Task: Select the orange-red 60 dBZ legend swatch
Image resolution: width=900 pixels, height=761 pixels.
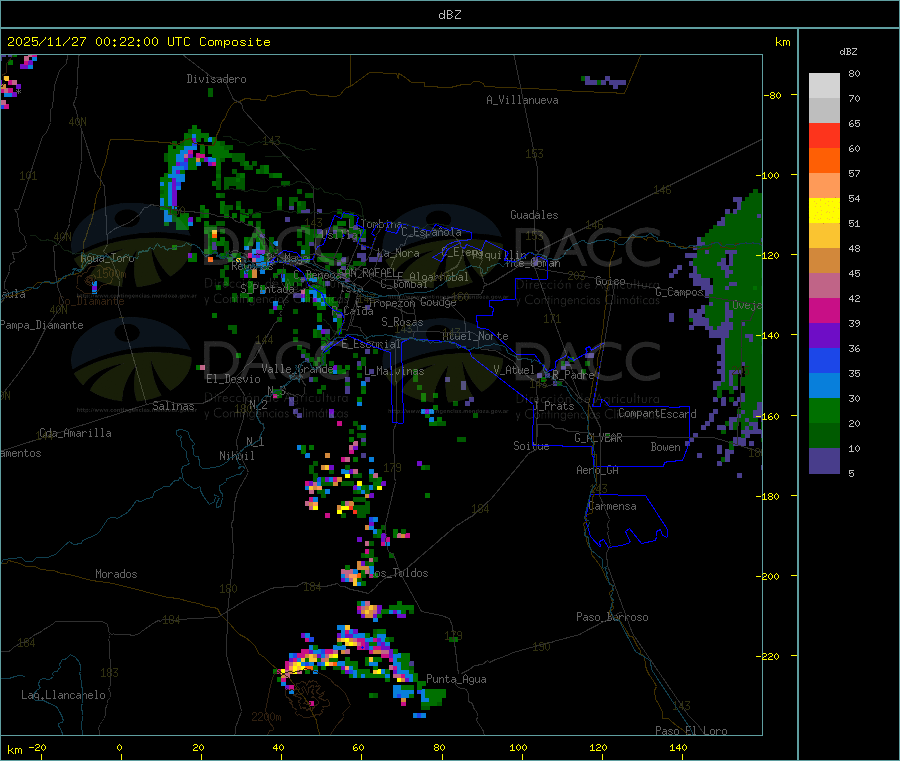Action: pos(824,161)
